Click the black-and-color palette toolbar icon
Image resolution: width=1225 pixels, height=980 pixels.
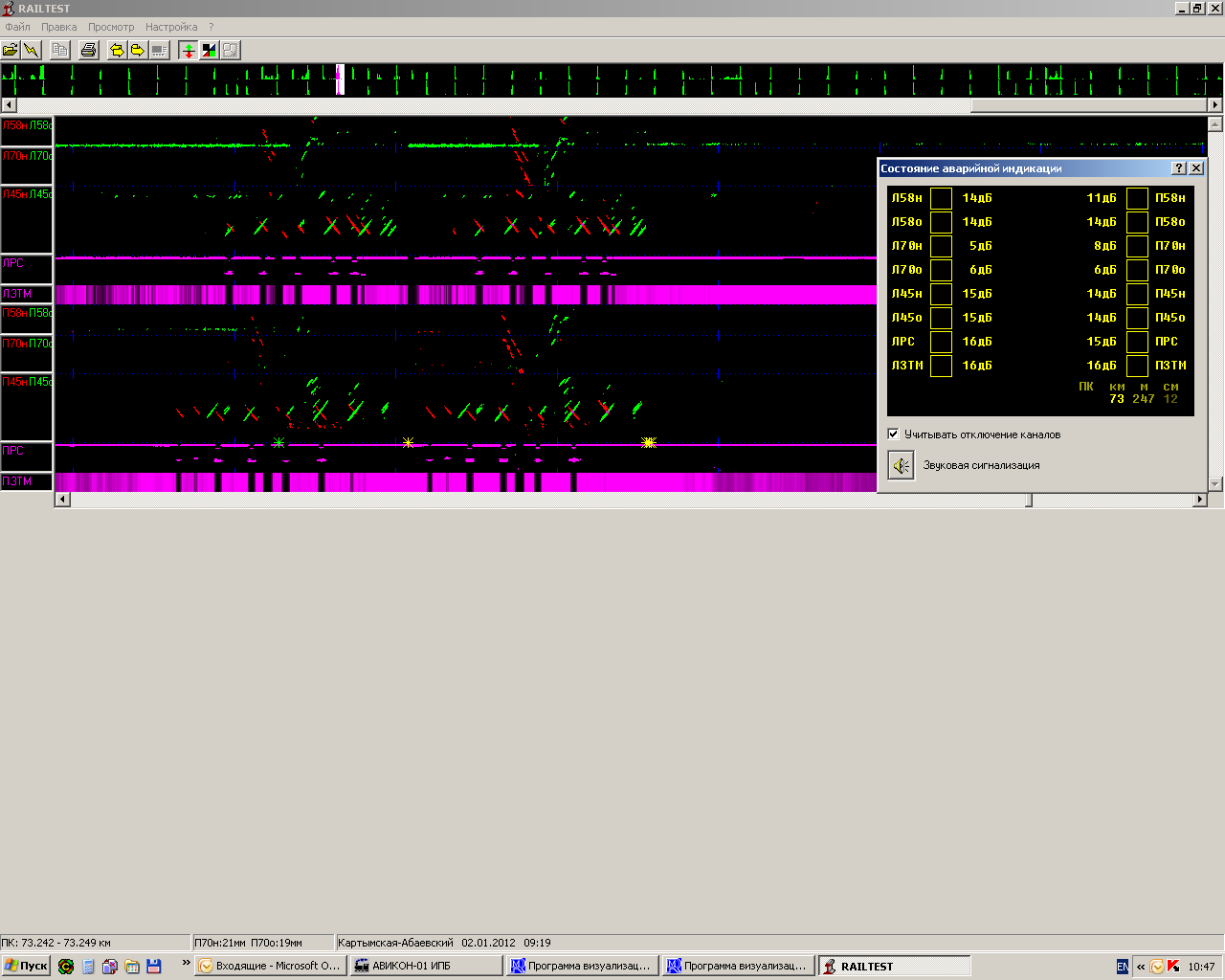(x=209, y=50)
